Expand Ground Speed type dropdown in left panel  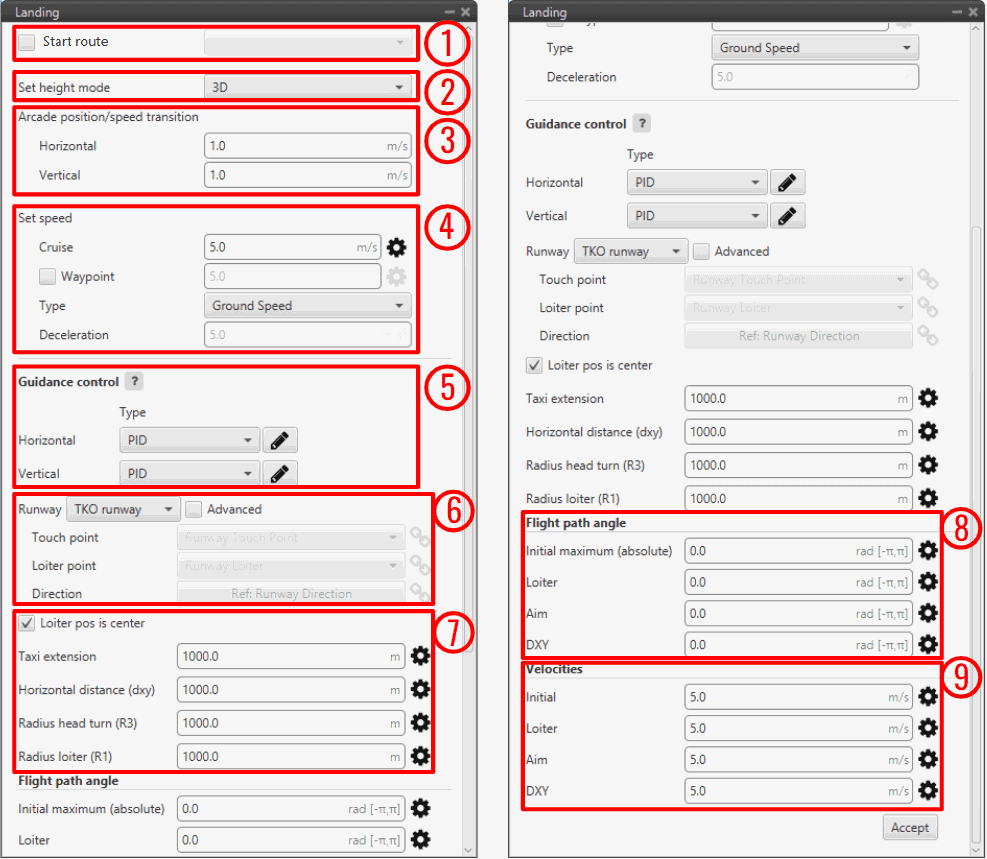[307, 306]
